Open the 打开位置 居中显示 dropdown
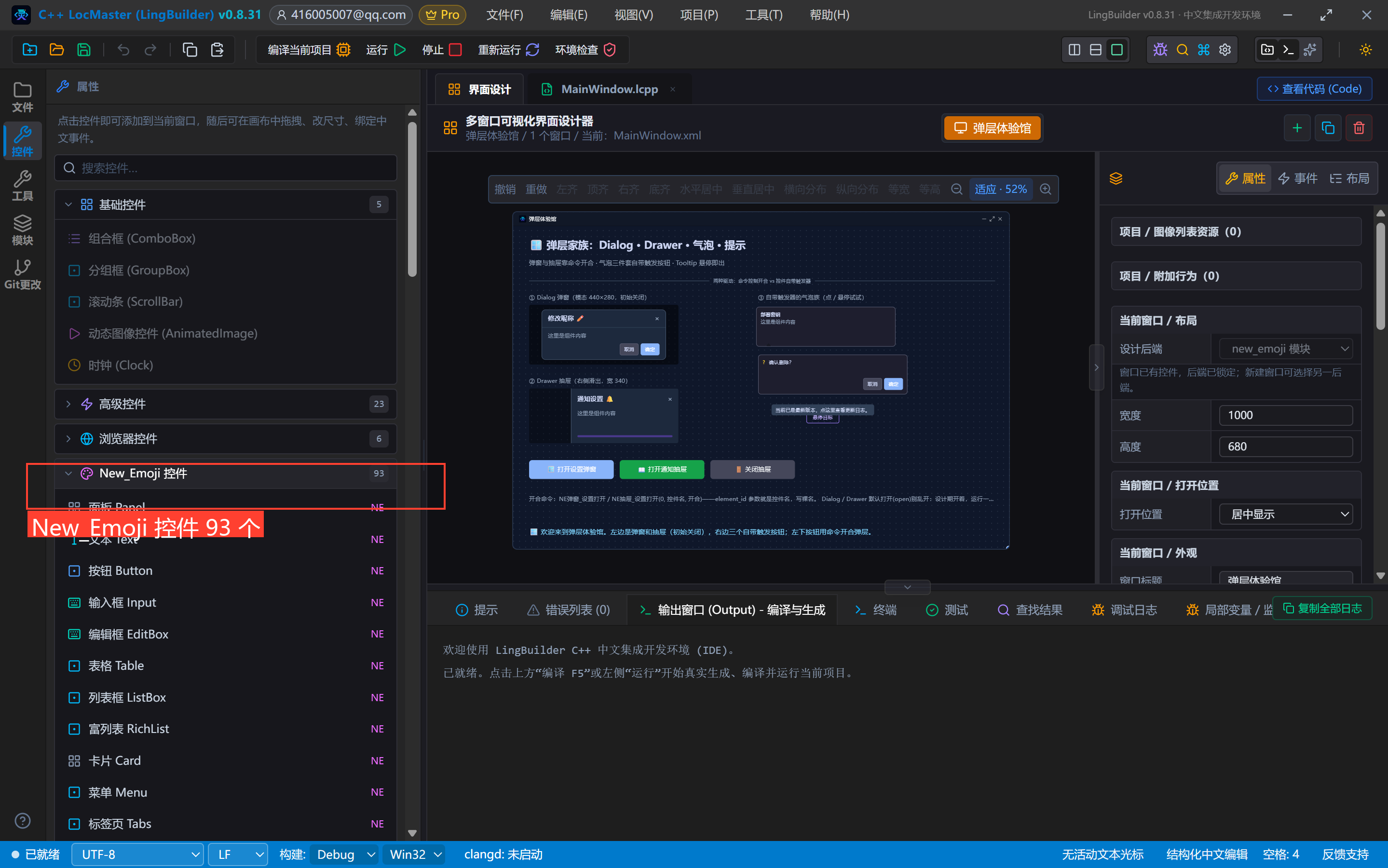Image resolution: width=1388 pixels, height=868 pixels. click(1285, 514)
